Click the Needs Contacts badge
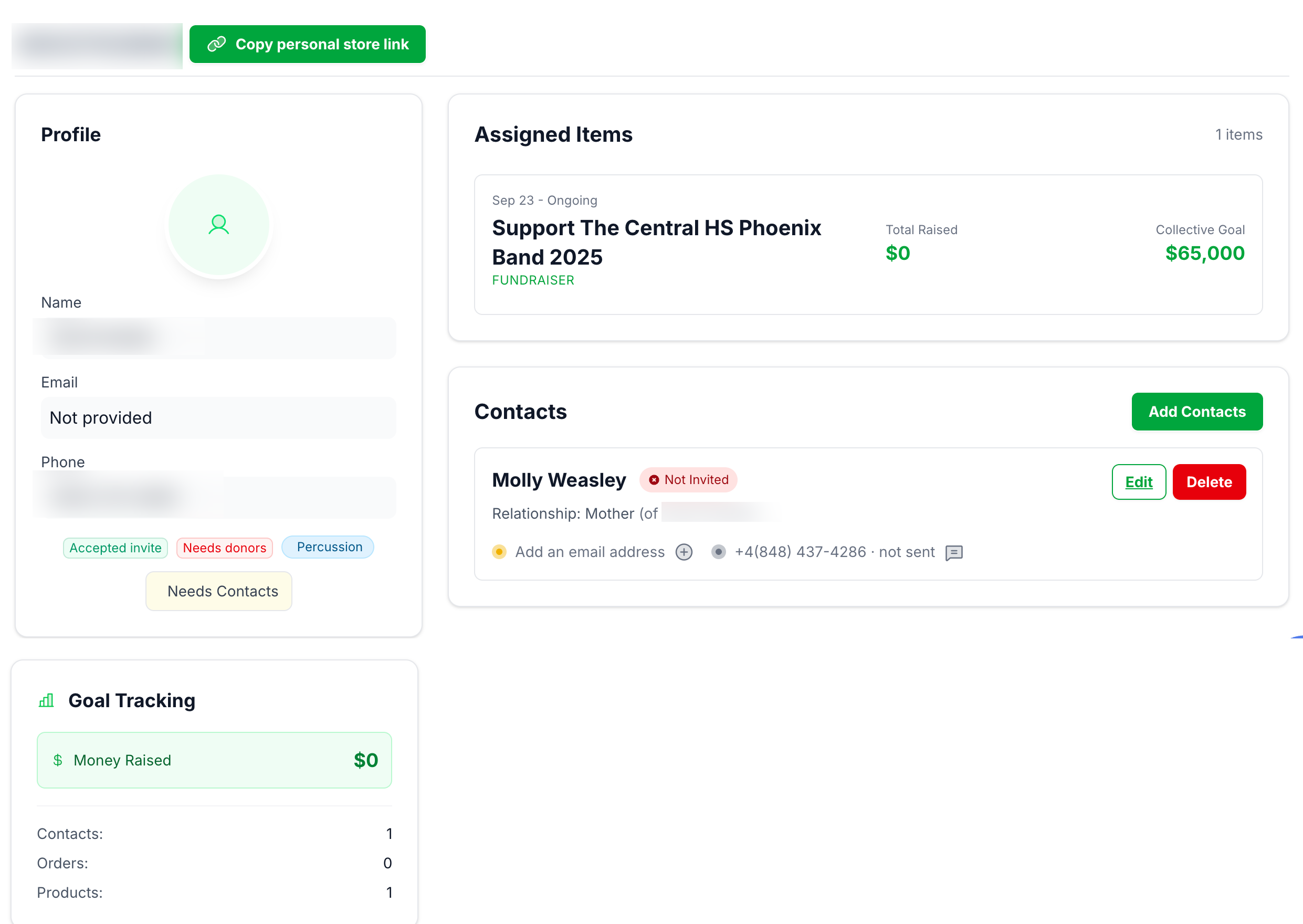The height and width of the screenshot is (924, 1303). (219, 591)
